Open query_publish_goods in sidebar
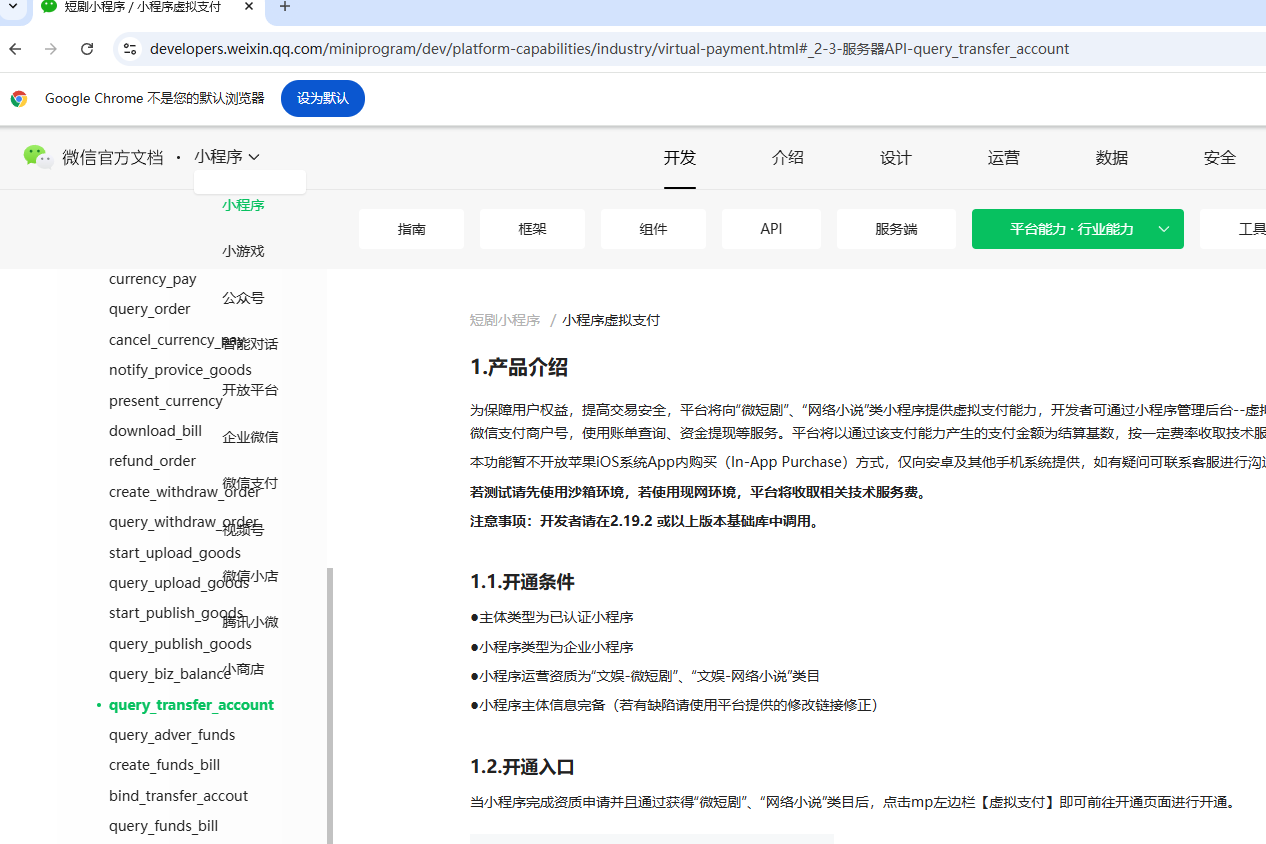 tap(180, 644)
